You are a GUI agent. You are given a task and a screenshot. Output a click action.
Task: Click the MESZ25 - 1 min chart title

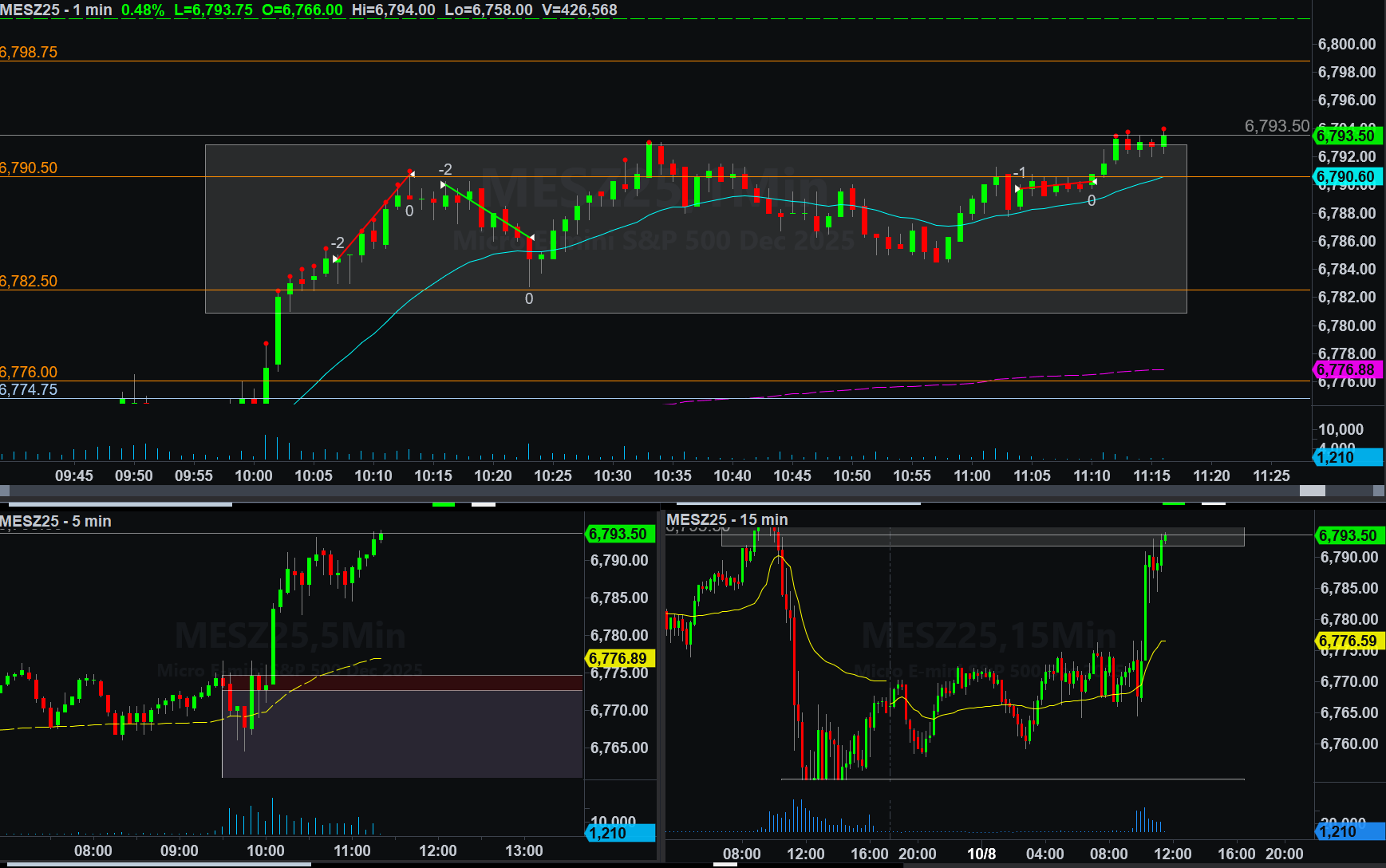tap(56, 10)
